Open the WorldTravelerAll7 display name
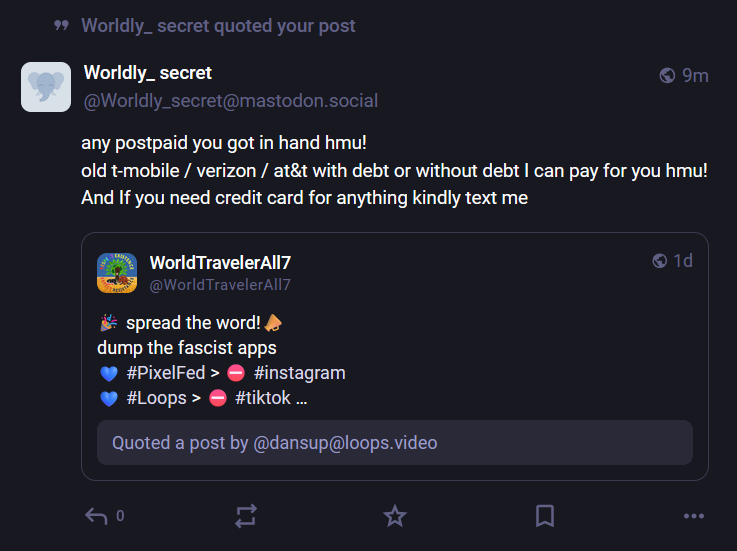Viewport: 737px width, 551px height. click(220, 262)
